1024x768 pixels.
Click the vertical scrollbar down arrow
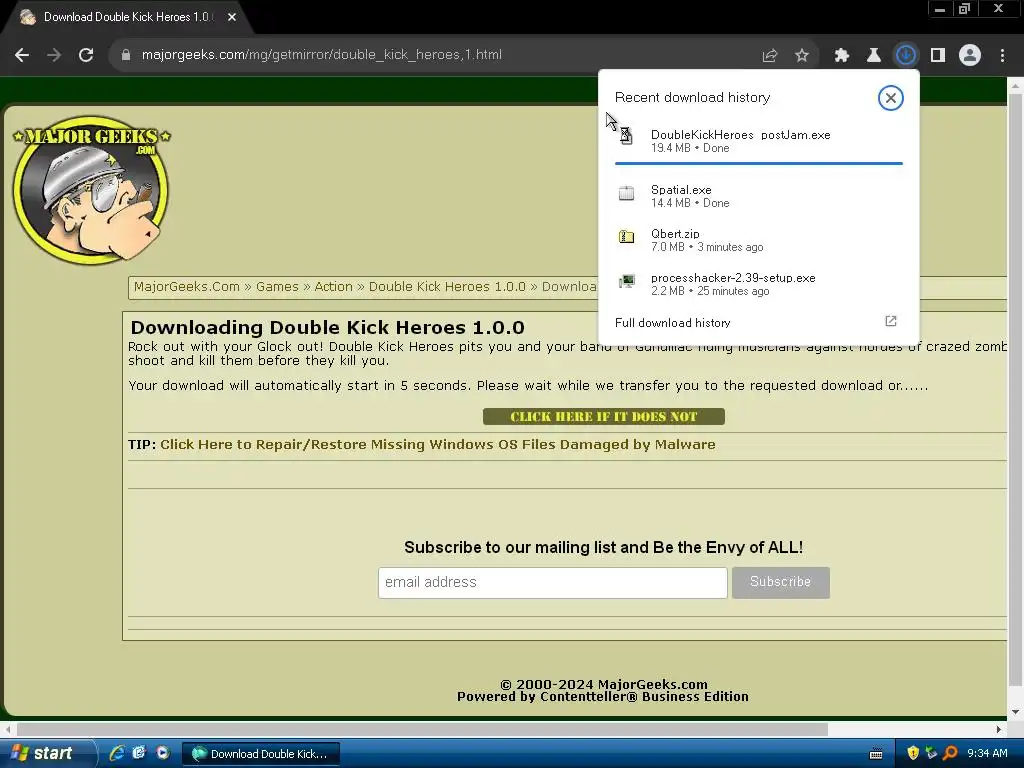(x=1016, y=712)
